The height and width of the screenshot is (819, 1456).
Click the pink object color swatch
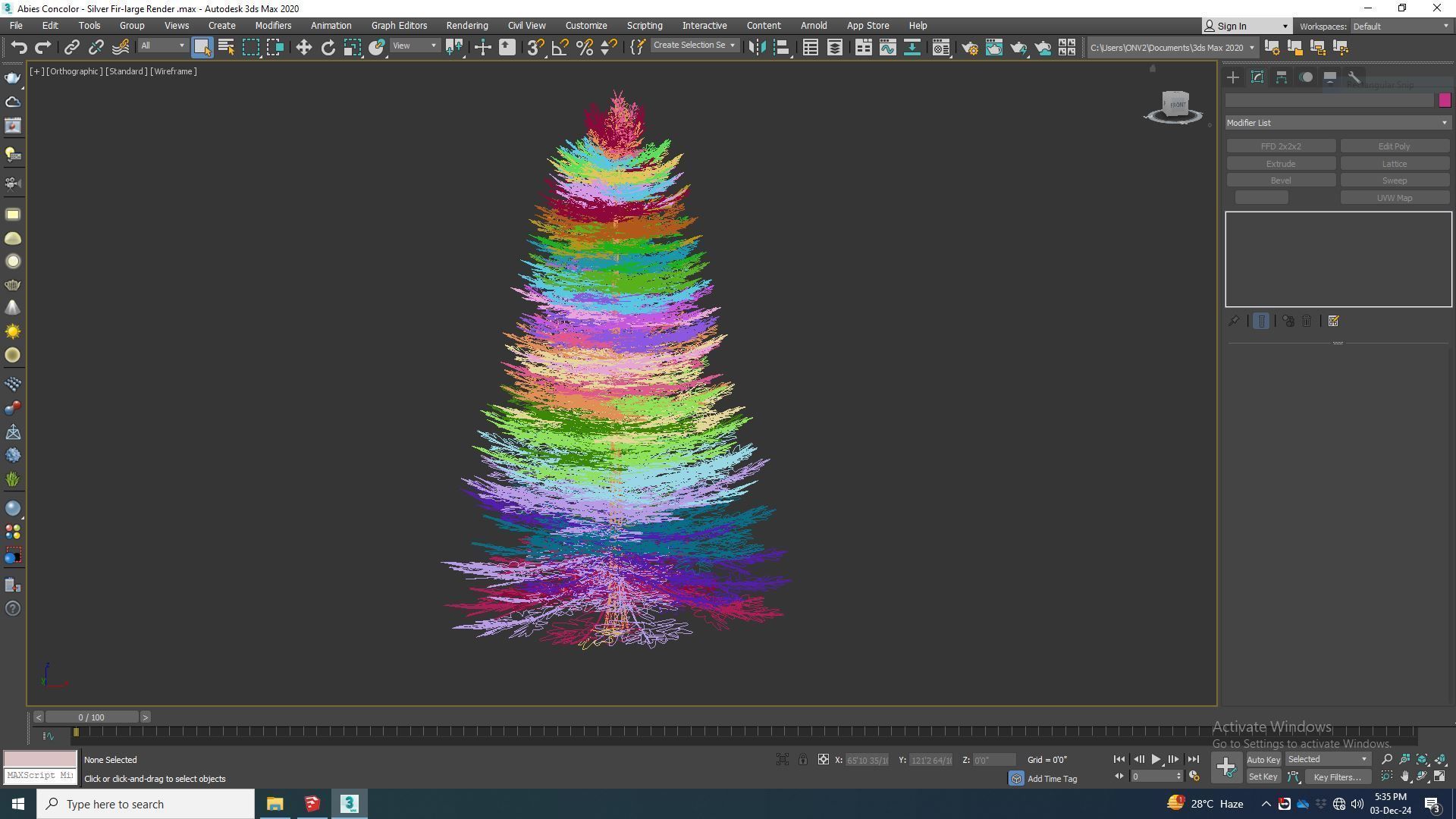pos(1444,100)
